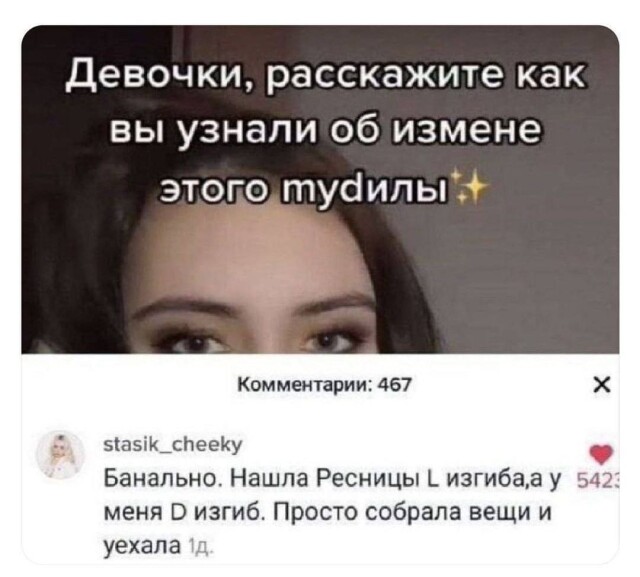Tap the gray wall background in the video
The width and height of the screenshot is (640, 577).
point(531,265)
